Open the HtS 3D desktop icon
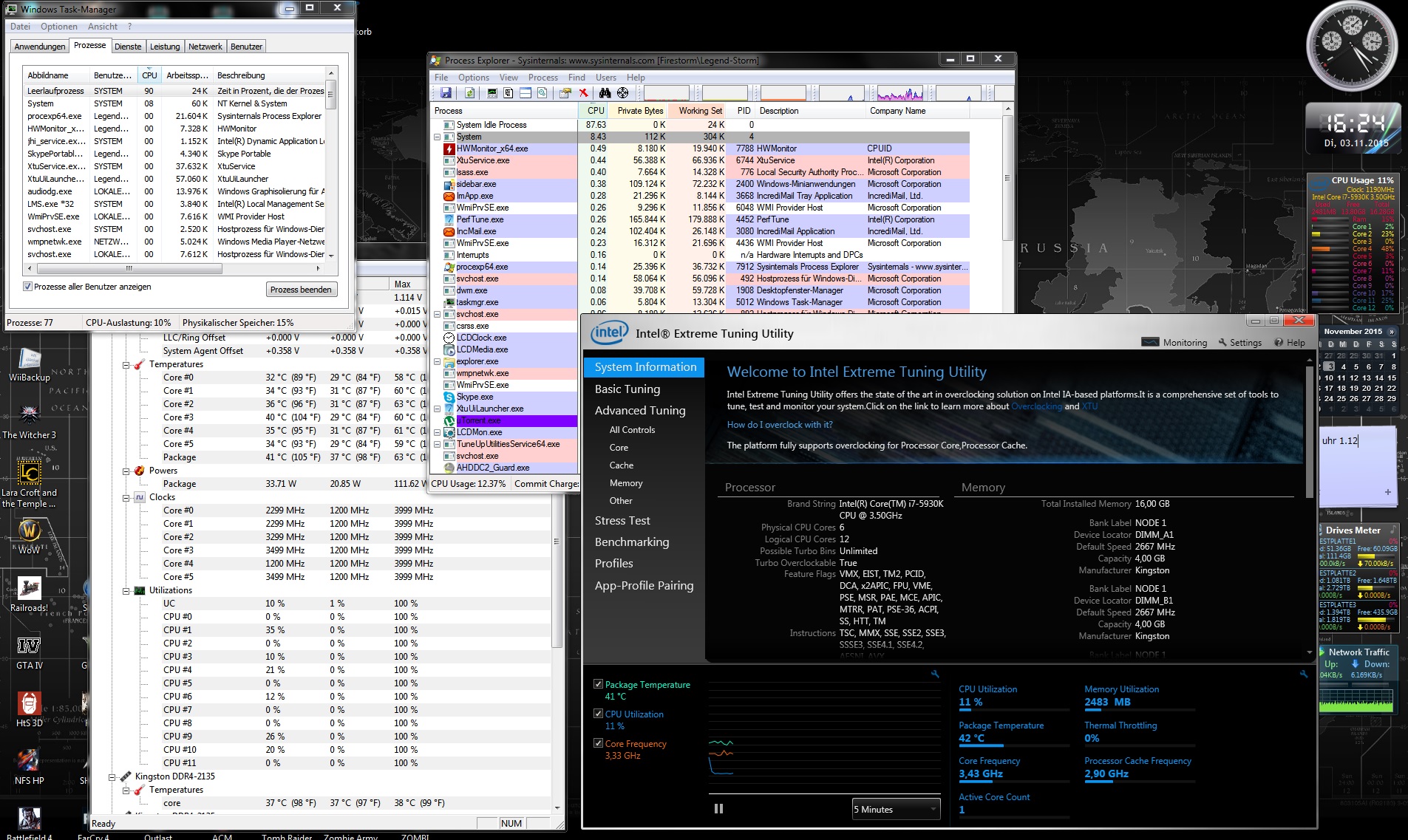Screen dimensions: 1408x840 coord(30,709)
